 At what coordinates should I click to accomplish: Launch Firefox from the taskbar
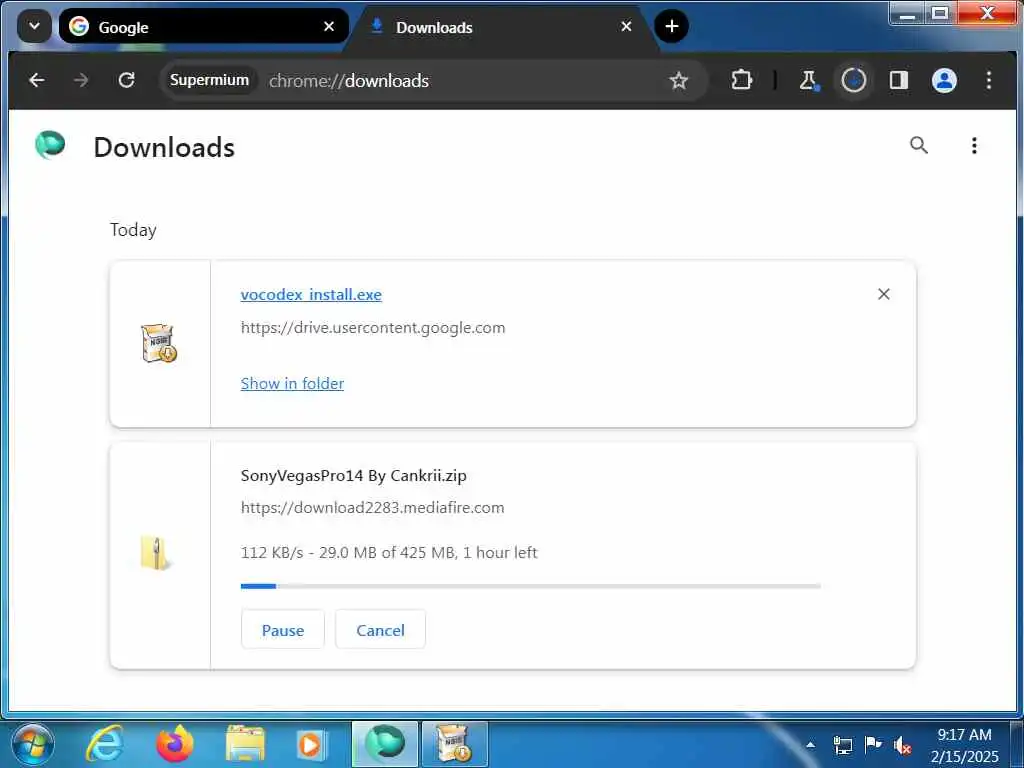tap(175, 744)
